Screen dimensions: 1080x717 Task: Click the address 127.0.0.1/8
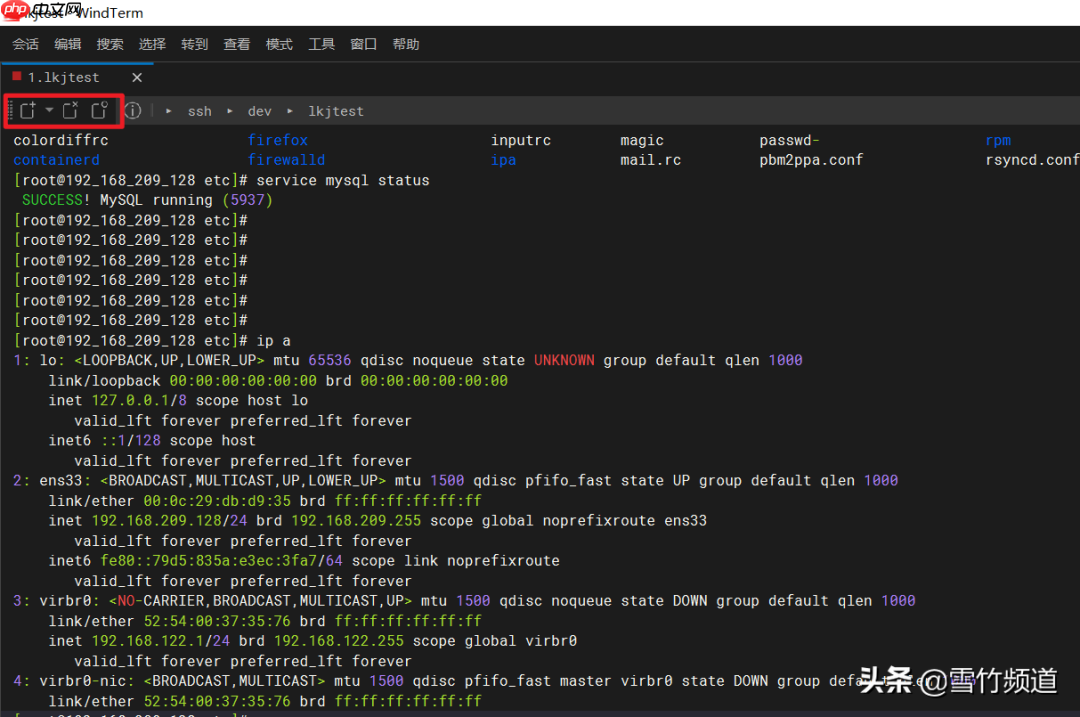pyautogui.click(x=139, y=400)
